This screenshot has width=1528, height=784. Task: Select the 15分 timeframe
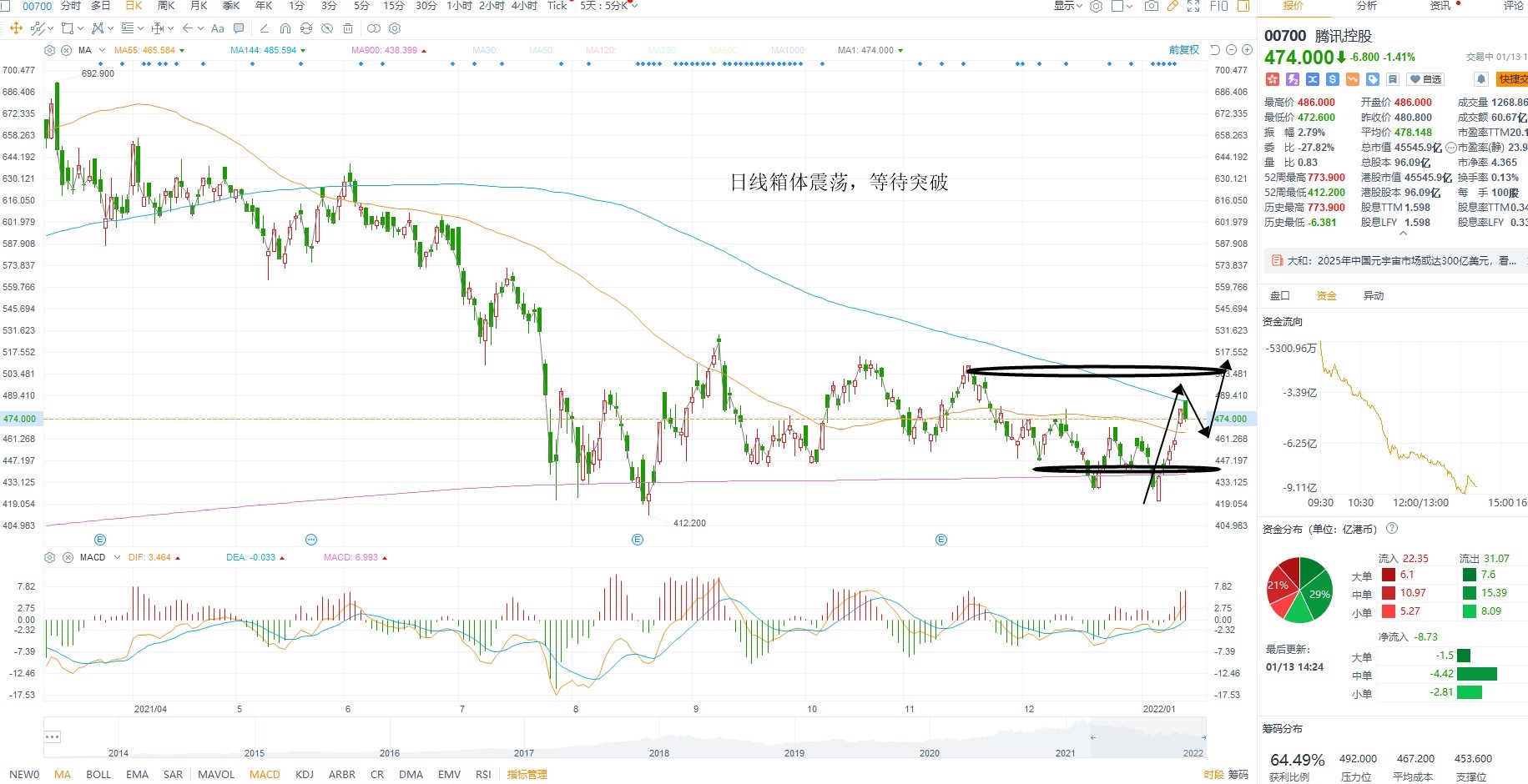pos(394,6)
